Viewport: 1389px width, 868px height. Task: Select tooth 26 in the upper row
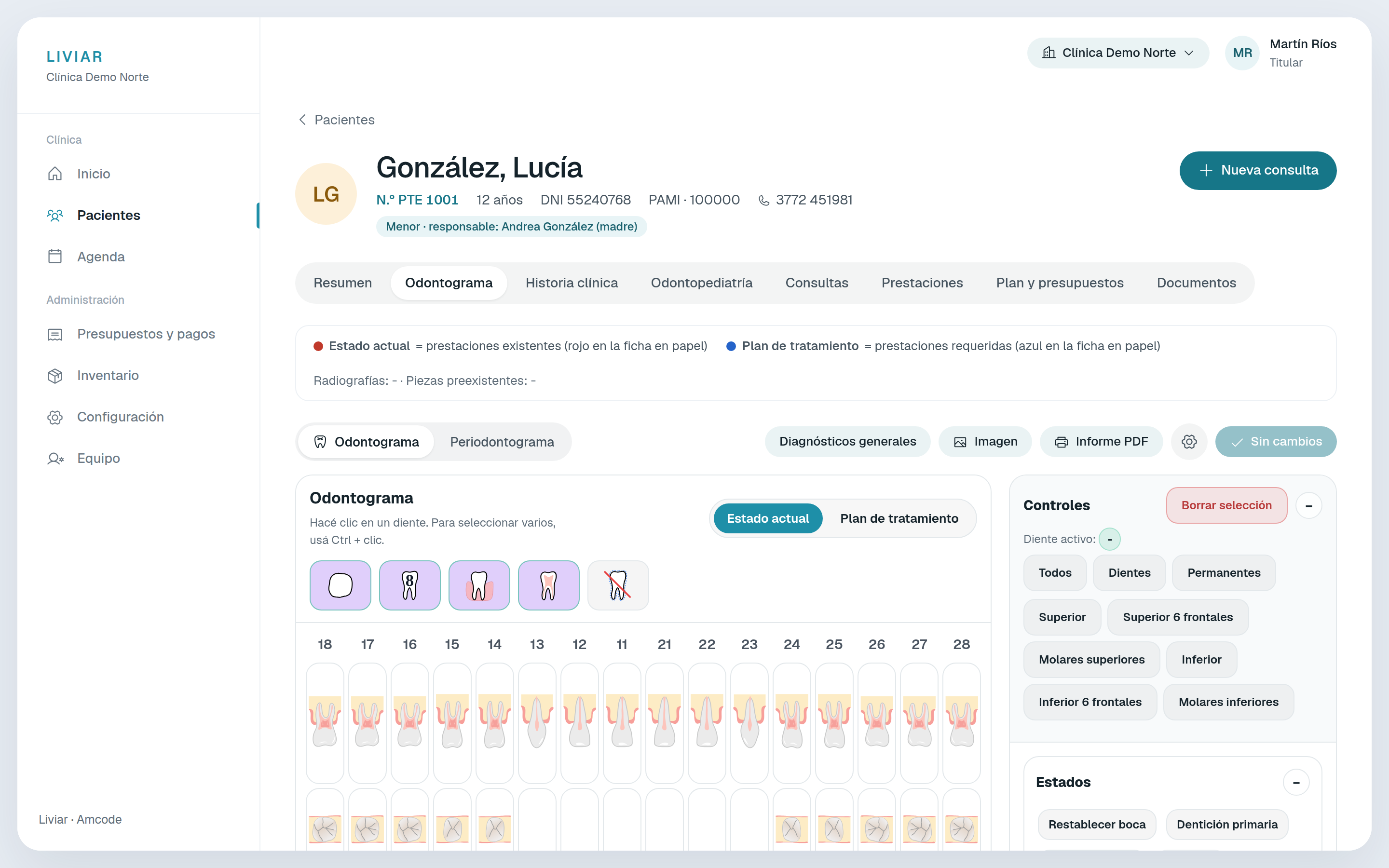tap(877, 723)
